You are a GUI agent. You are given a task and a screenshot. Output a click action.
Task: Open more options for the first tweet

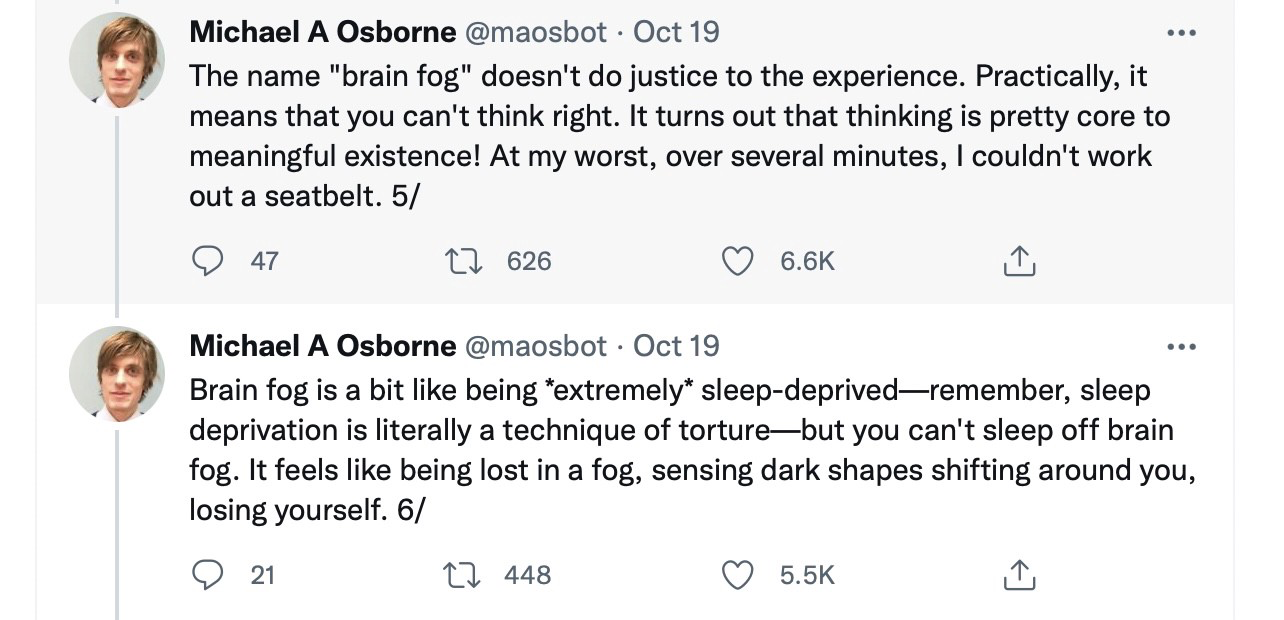(x=1181, y=33)
